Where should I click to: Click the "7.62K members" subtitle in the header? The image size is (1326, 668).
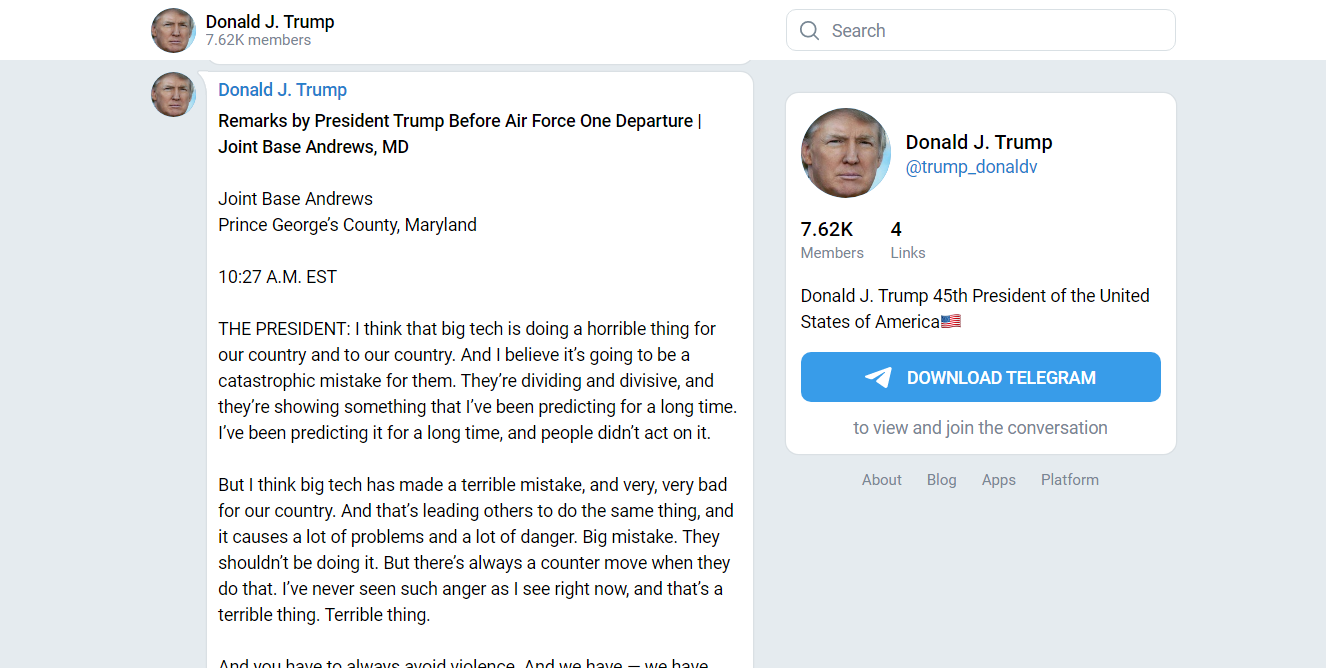point(258,41)
